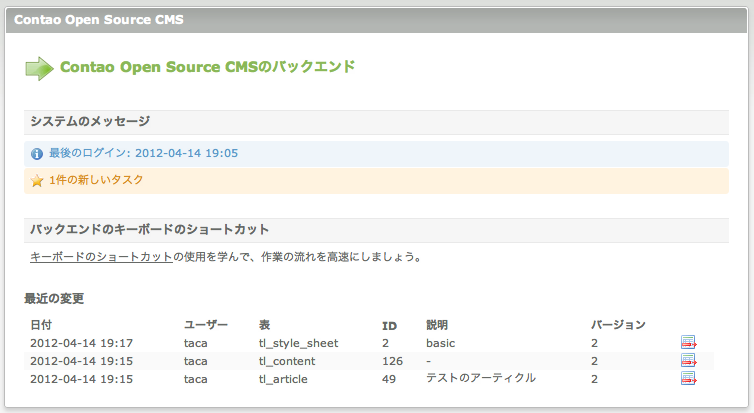Click the star icon beside new task message
Screen dimensions: 754x413
[37, 181]
